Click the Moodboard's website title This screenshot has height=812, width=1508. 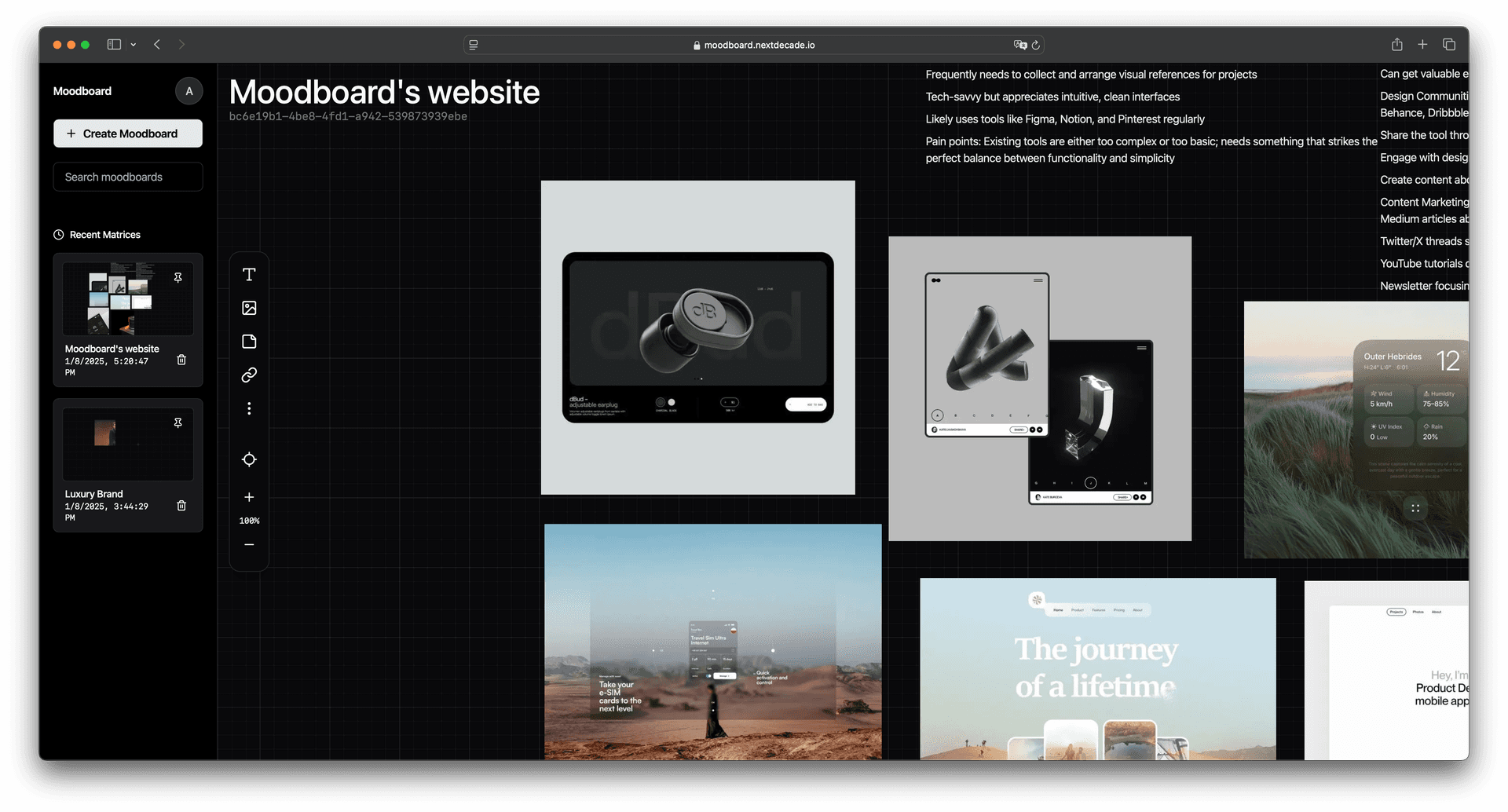point(384,93)
